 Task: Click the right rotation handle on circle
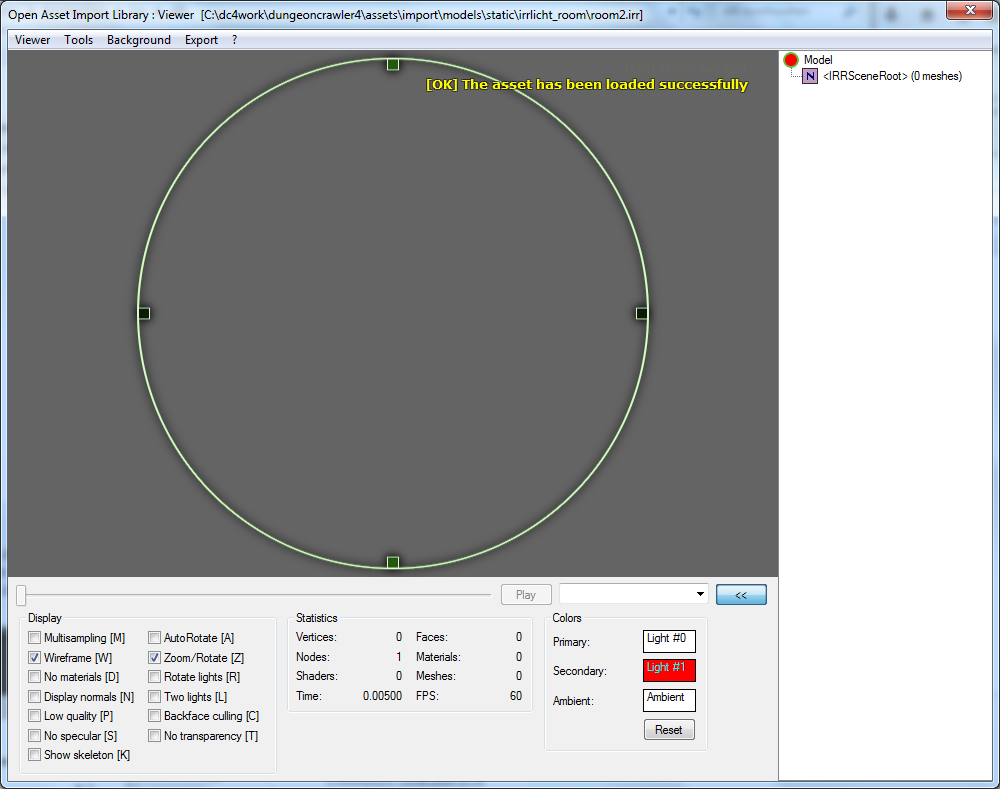tap(642, 314)
